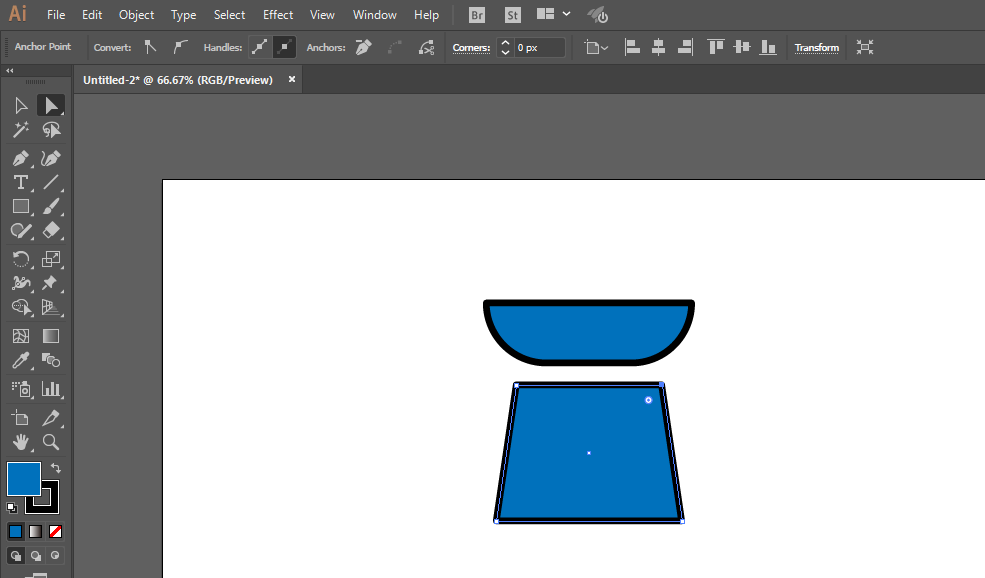Select the Column Graph tool
Viewport: 985px width, 578px height.
pos(51,390)
